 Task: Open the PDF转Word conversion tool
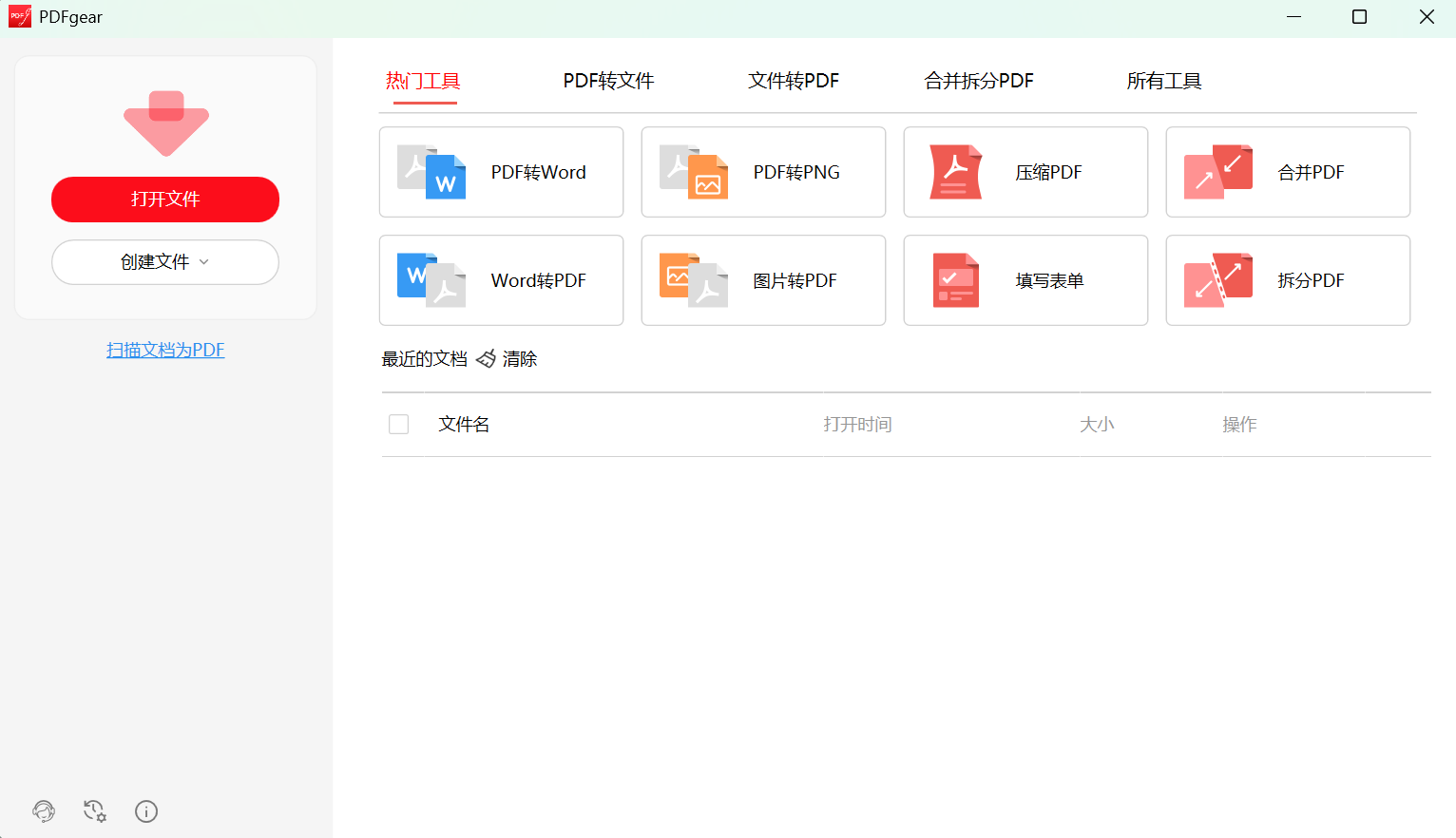coord(501,172)
